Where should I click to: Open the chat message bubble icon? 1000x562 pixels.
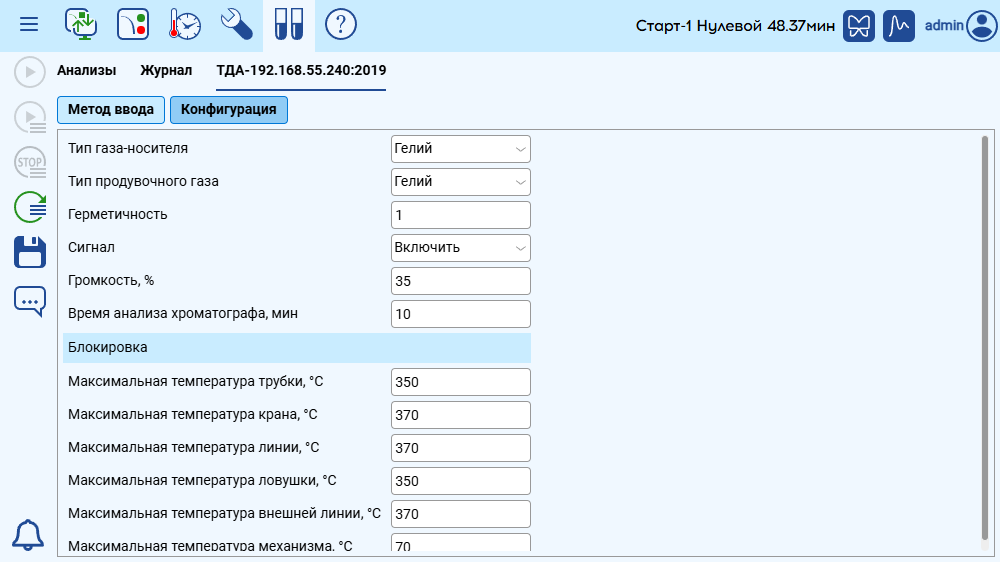pos(30,300)
